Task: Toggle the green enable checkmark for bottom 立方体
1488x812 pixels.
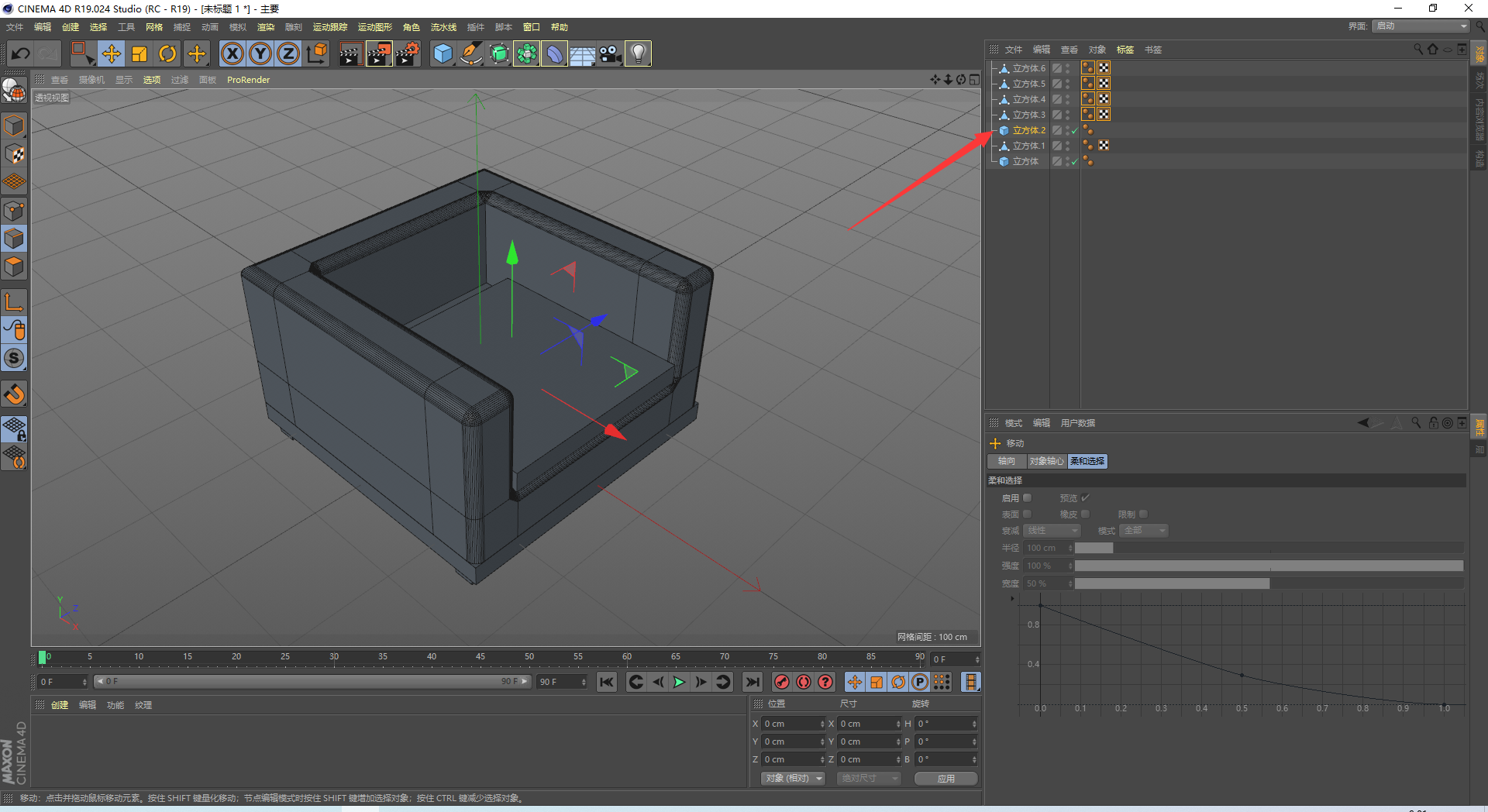Action: click(1074, 161)
